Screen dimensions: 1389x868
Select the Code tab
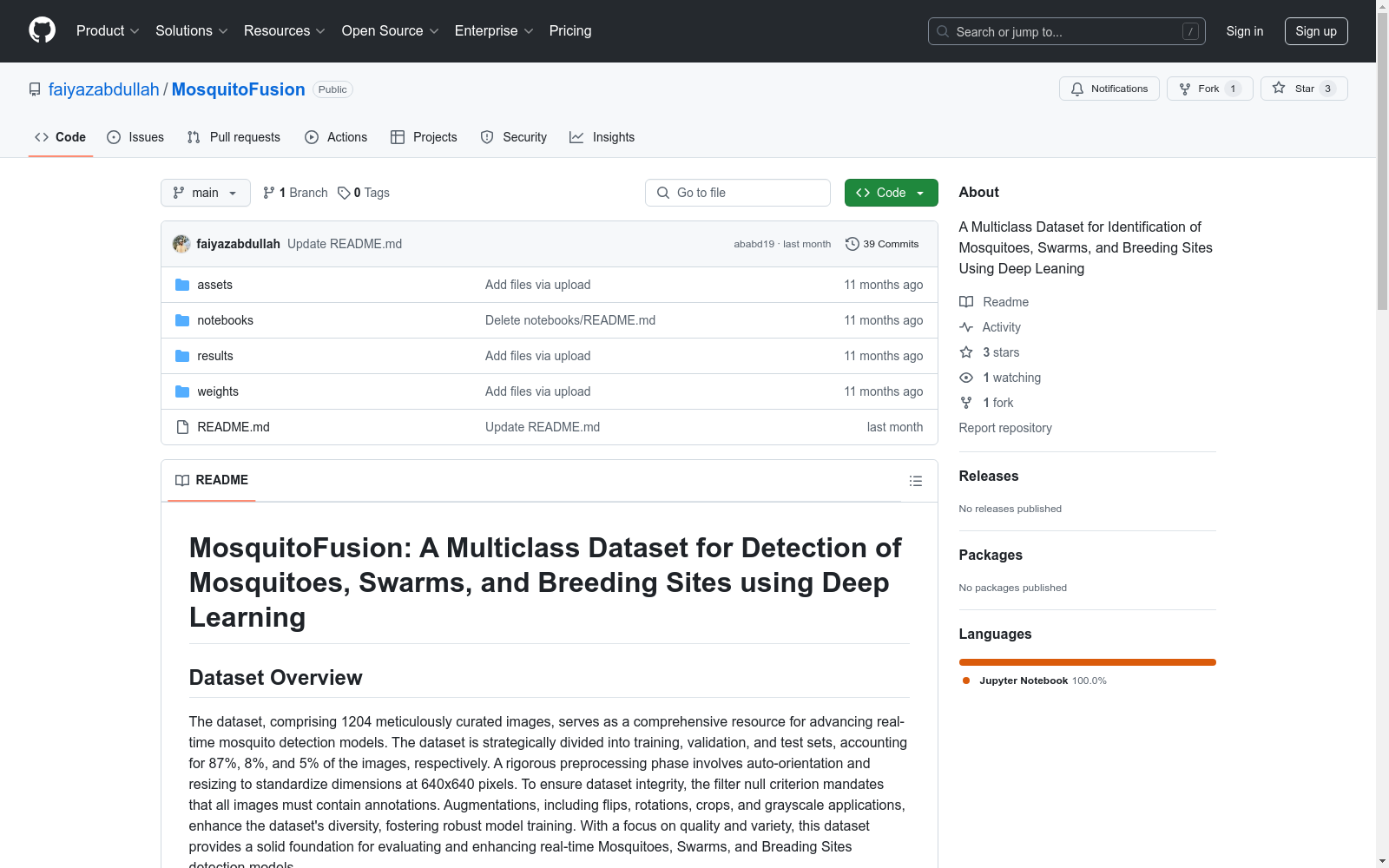click(61, 137)
